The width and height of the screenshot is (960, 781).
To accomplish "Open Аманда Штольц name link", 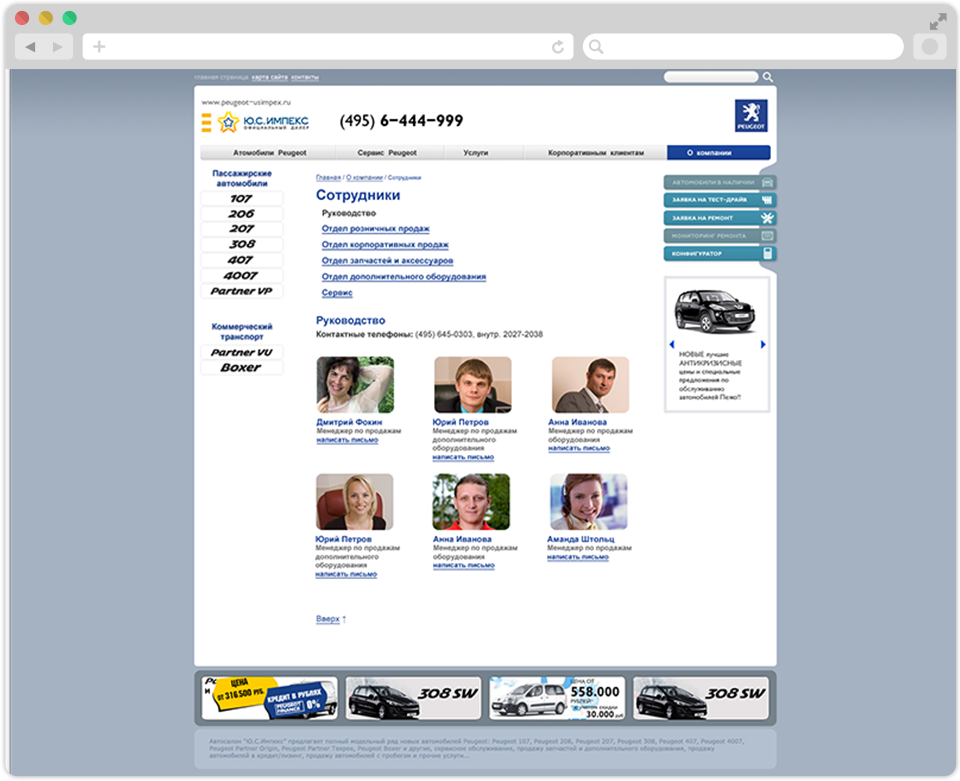I will coord(580,539).
